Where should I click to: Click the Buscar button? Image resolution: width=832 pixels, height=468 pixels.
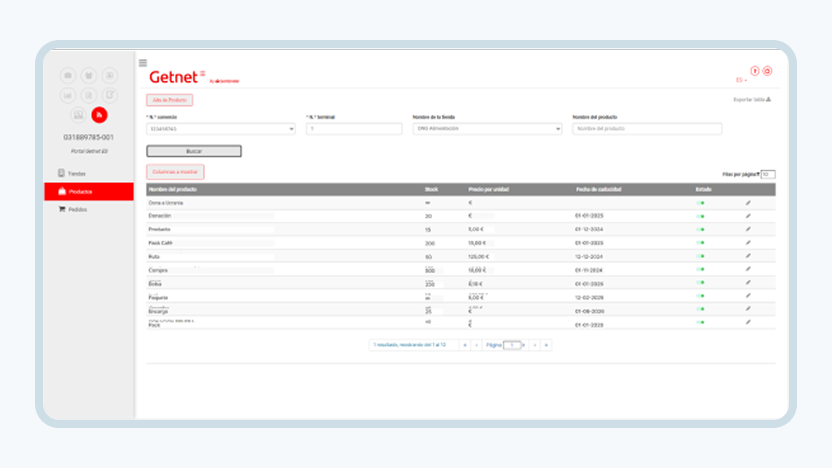194,151
